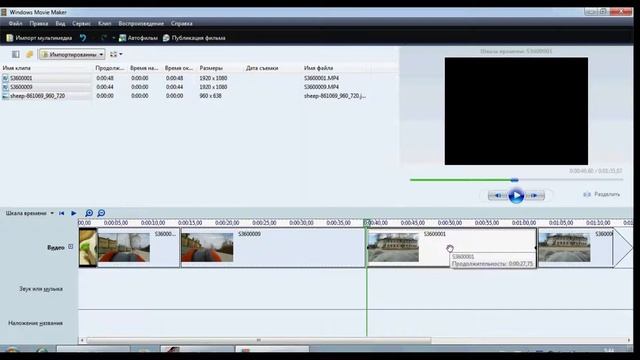
Task: Expand the Видео track plus box
Action: 71,247
